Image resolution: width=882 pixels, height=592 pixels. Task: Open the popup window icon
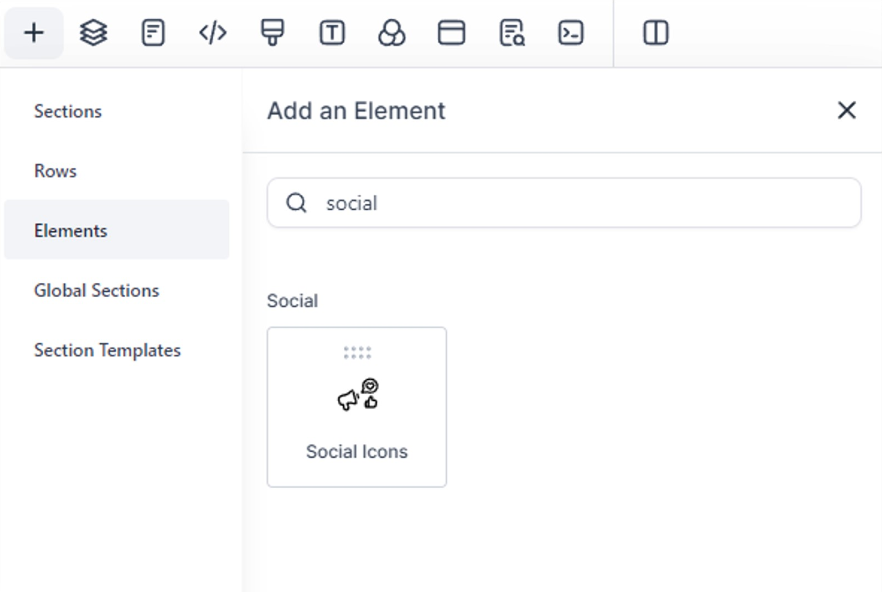coord(451,33)
